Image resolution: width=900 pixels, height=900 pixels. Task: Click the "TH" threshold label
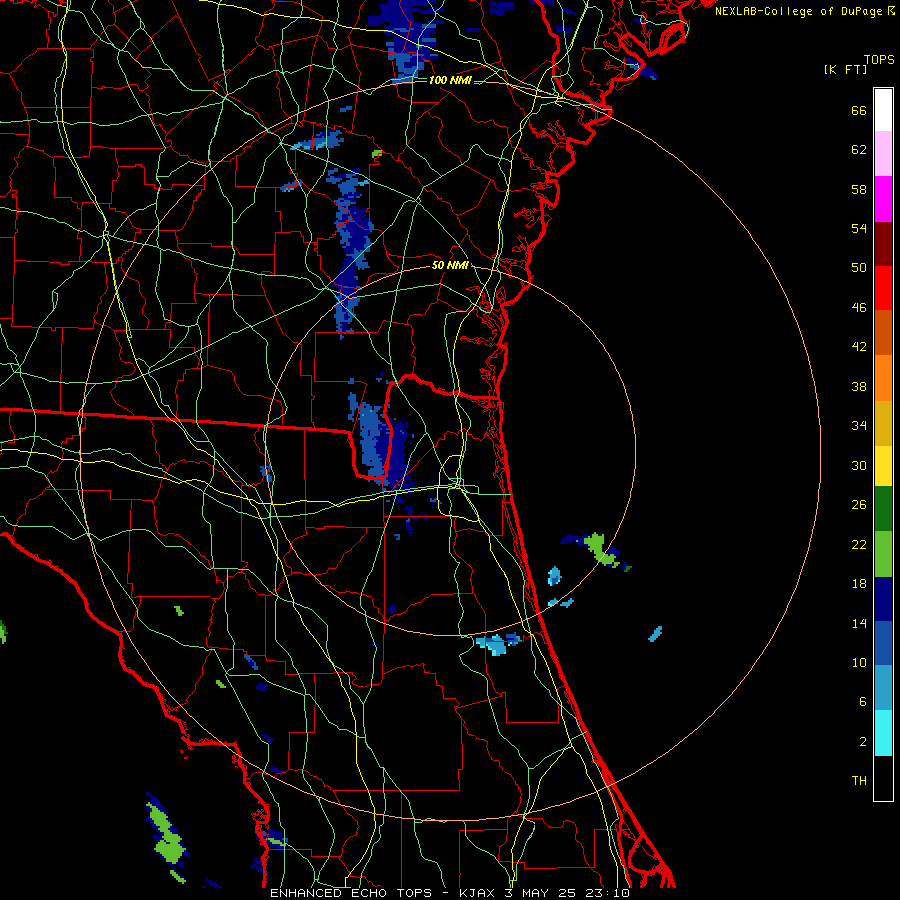pos(859,781)
